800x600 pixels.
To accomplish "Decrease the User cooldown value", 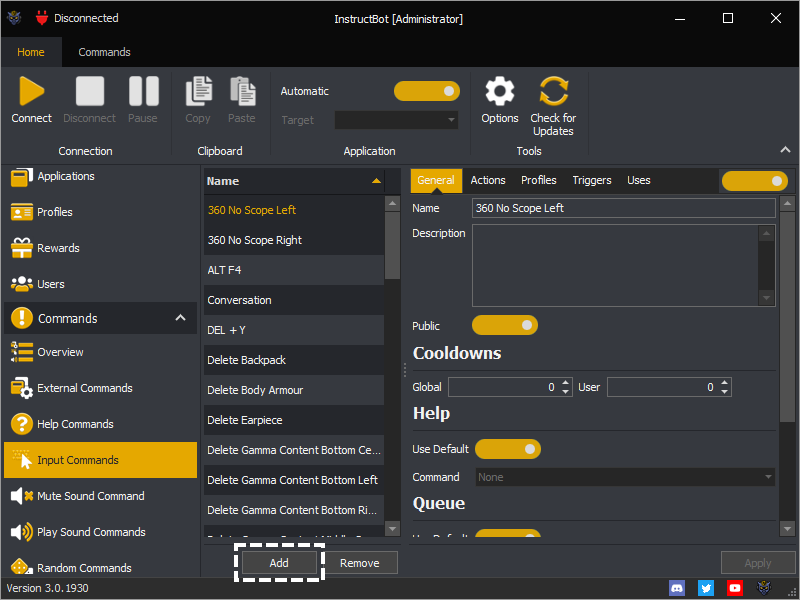I will click(724, 391).
